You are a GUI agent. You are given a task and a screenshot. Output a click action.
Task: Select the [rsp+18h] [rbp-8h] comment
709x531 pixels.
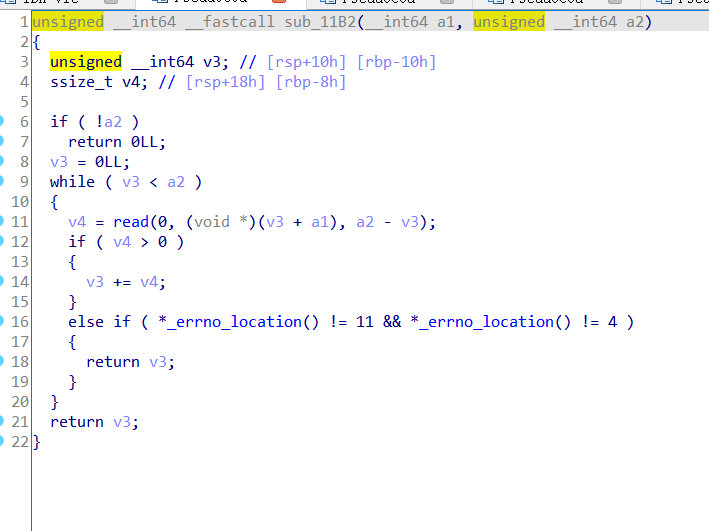pos(266,82)
